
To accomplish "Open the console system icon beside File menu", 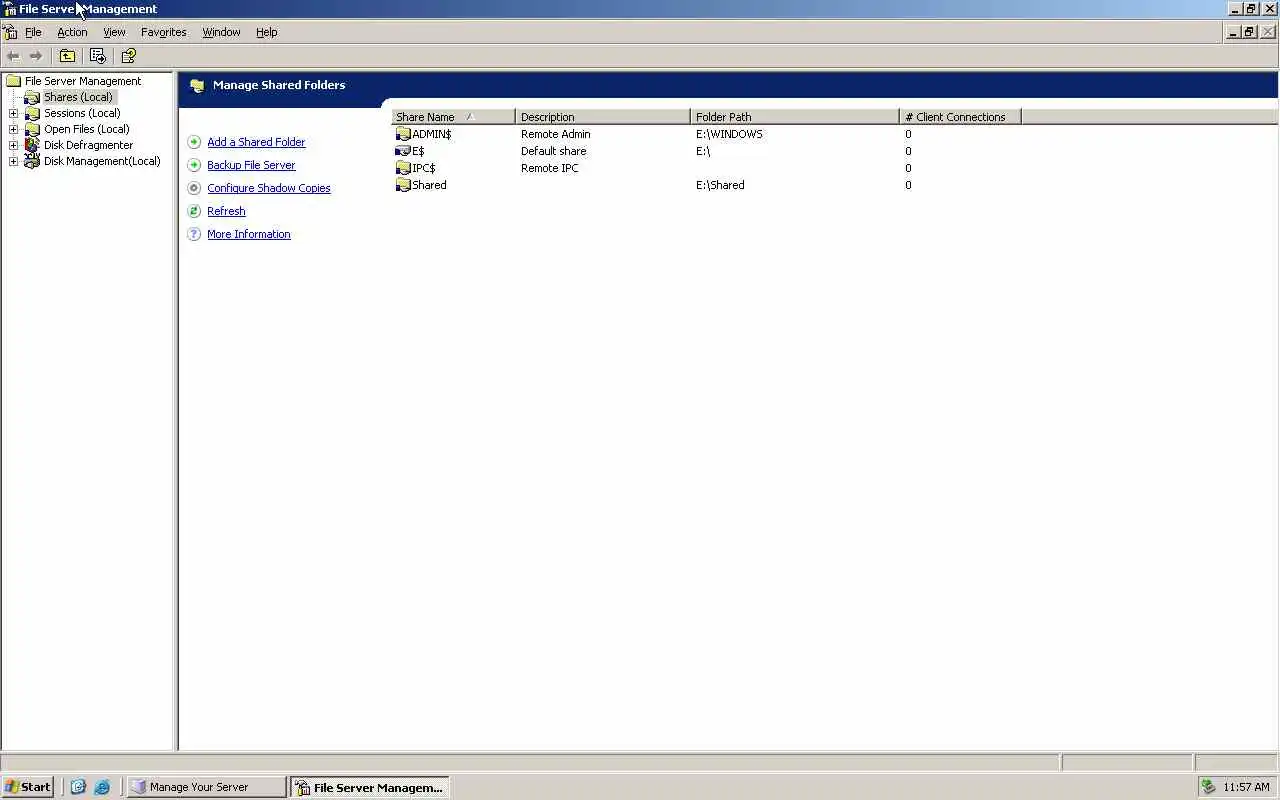I will point(10,32).
